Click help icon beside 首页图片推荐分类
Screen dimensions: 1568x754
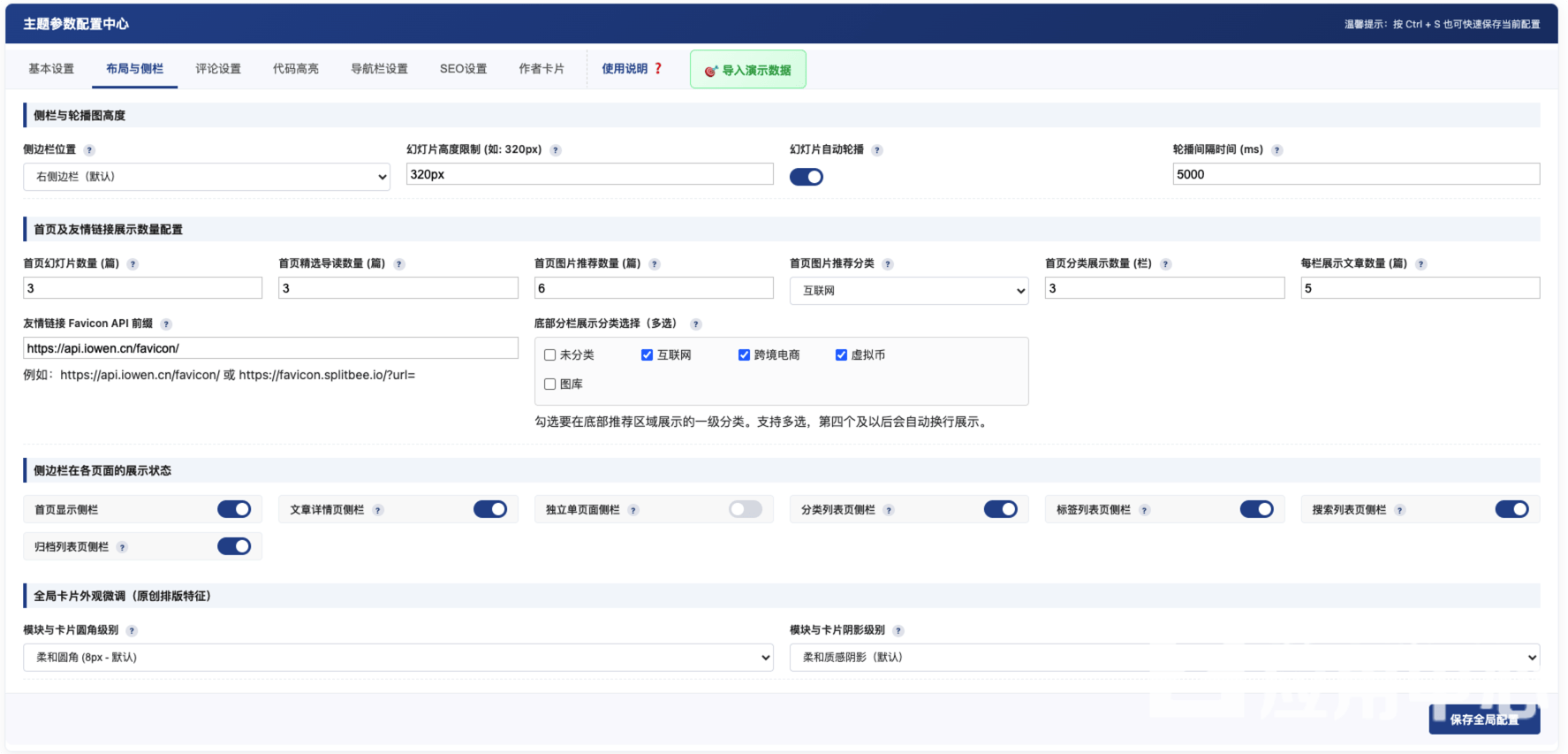tap(888, 264)
